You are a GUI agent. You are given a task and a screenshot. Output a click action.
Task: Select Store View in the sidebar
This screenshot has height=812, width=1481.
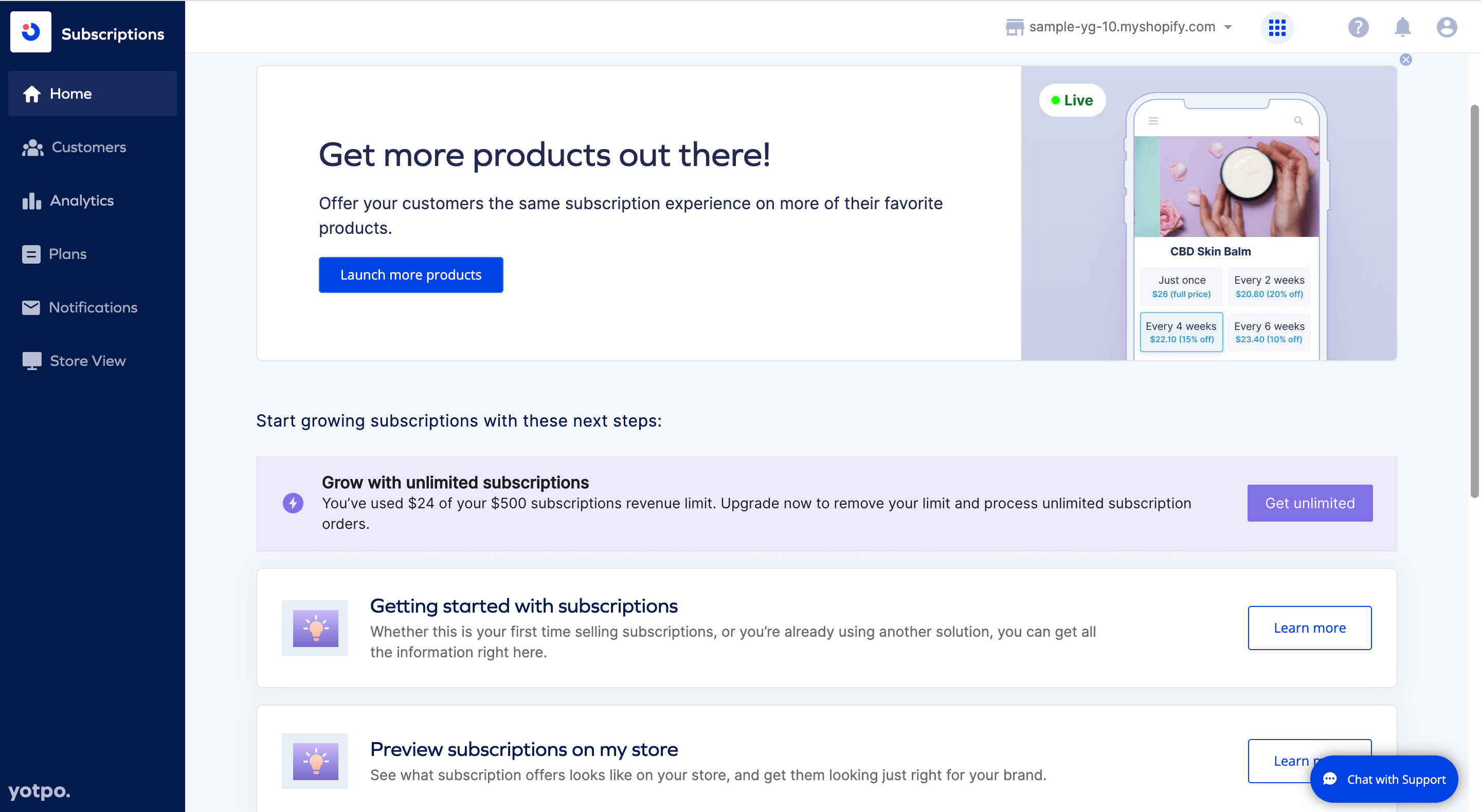pyautogui.click(x=87, y=361)
